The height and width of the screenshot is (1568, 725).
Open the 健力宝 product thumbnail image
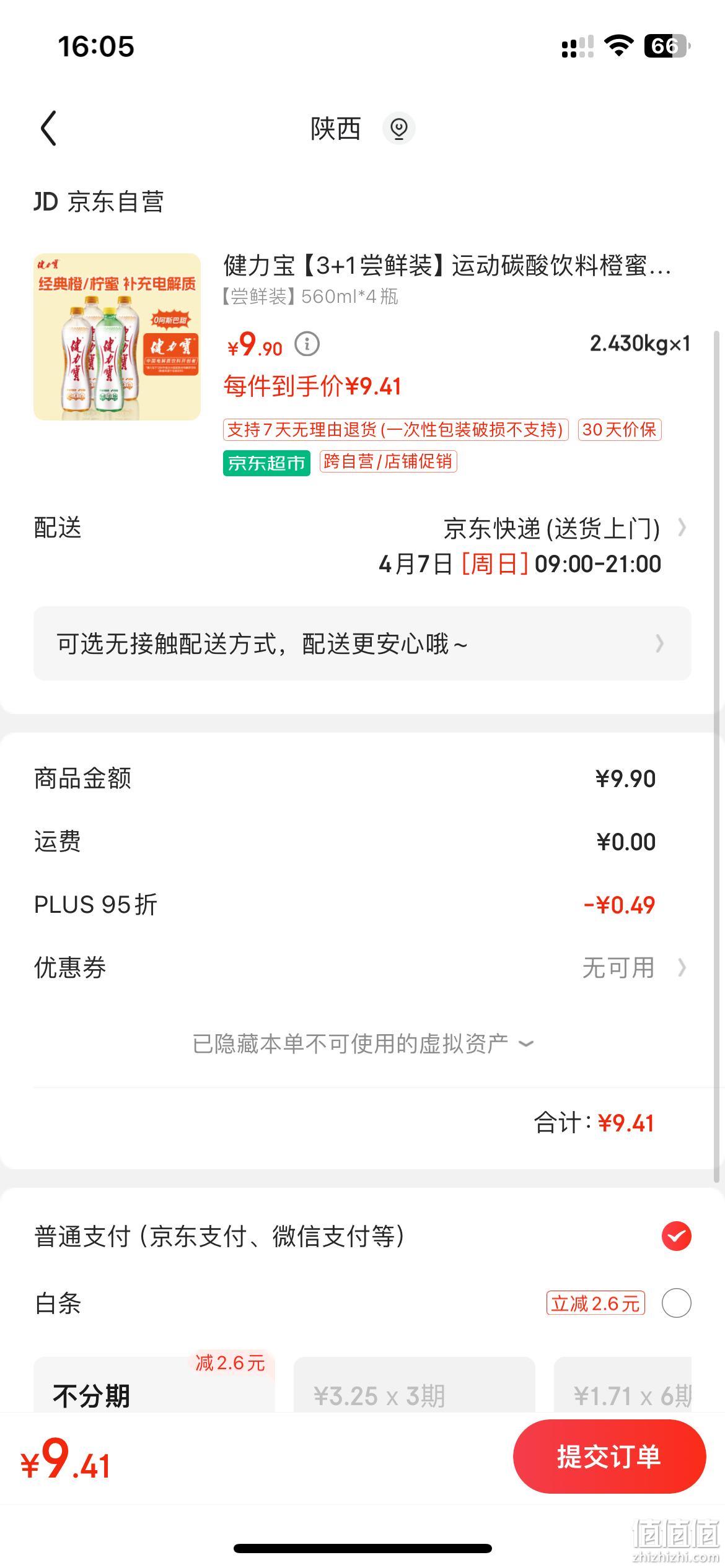click(117, 337)
